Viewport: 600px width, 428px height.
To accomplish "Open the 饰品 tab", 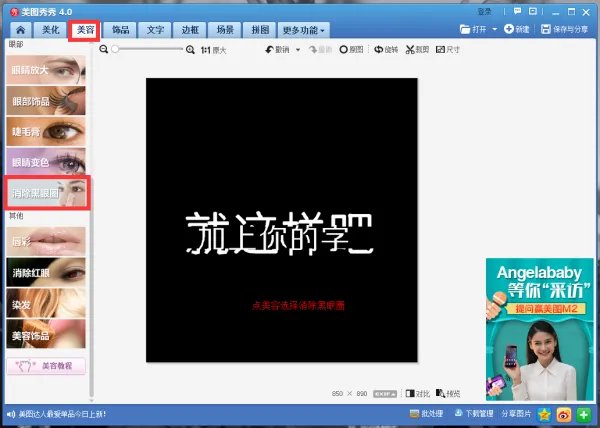I will coord(120,30).
